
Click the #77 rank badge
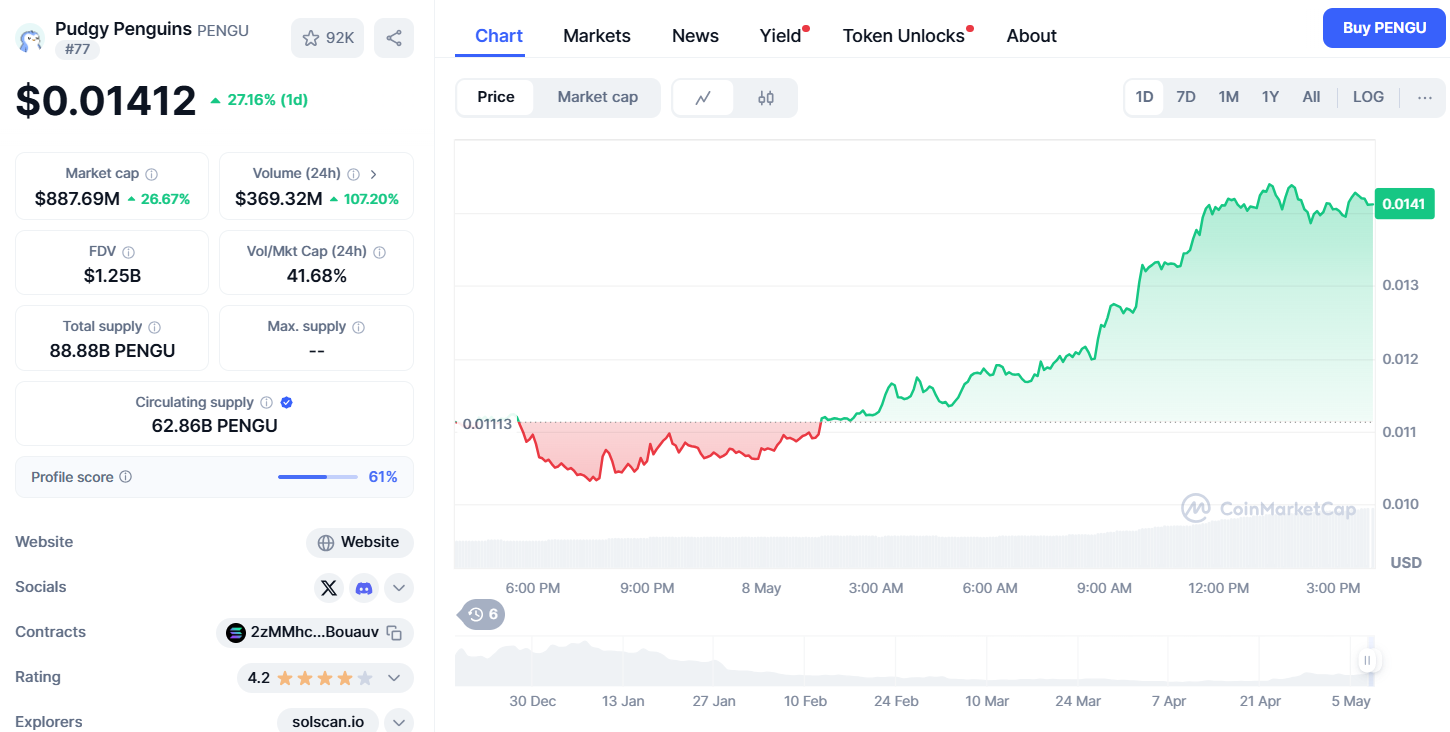pos(77,49)
